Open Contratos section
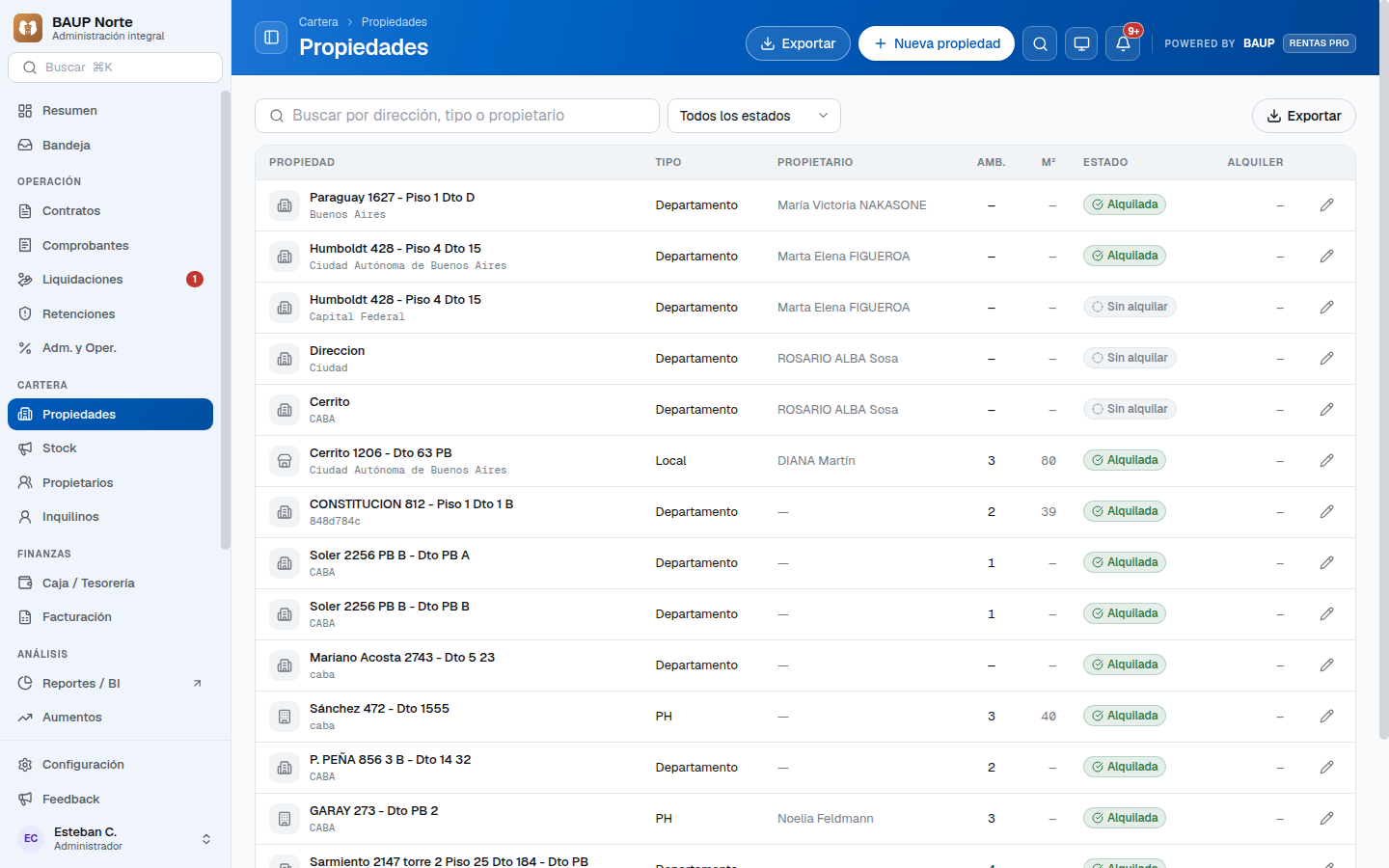Screen dimensions: 1389x868 [x=110, y=211]
